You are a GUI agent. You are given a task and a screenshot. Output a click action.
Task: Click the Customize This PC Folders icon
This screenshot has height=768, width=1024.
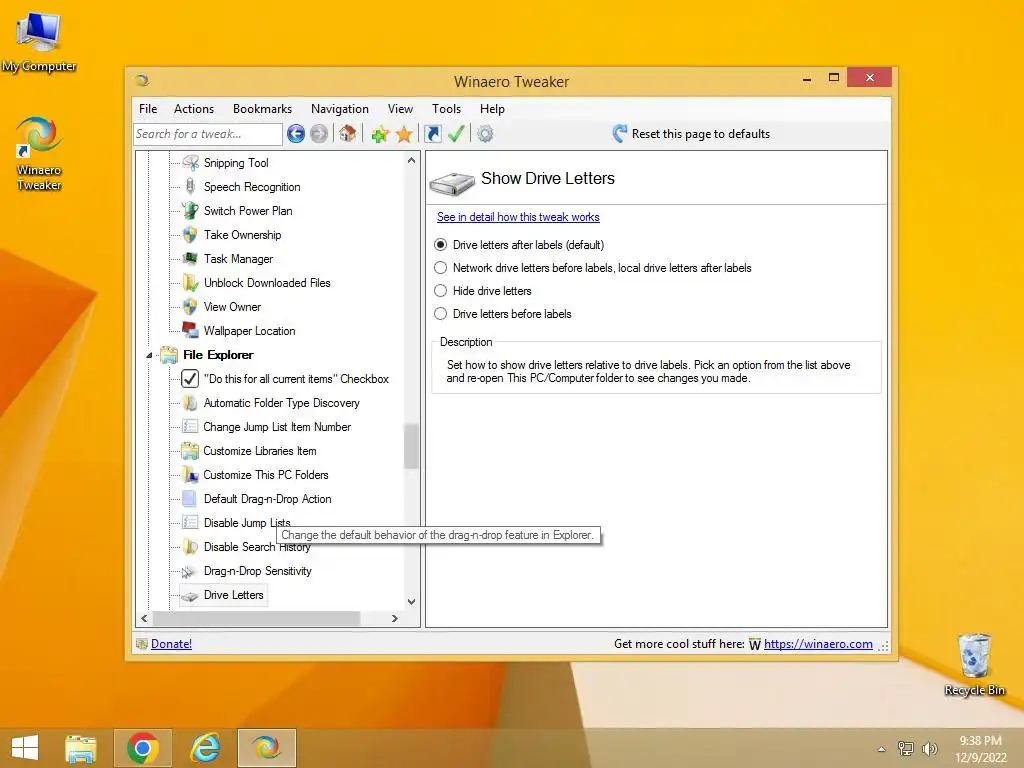tap(190, 475)
